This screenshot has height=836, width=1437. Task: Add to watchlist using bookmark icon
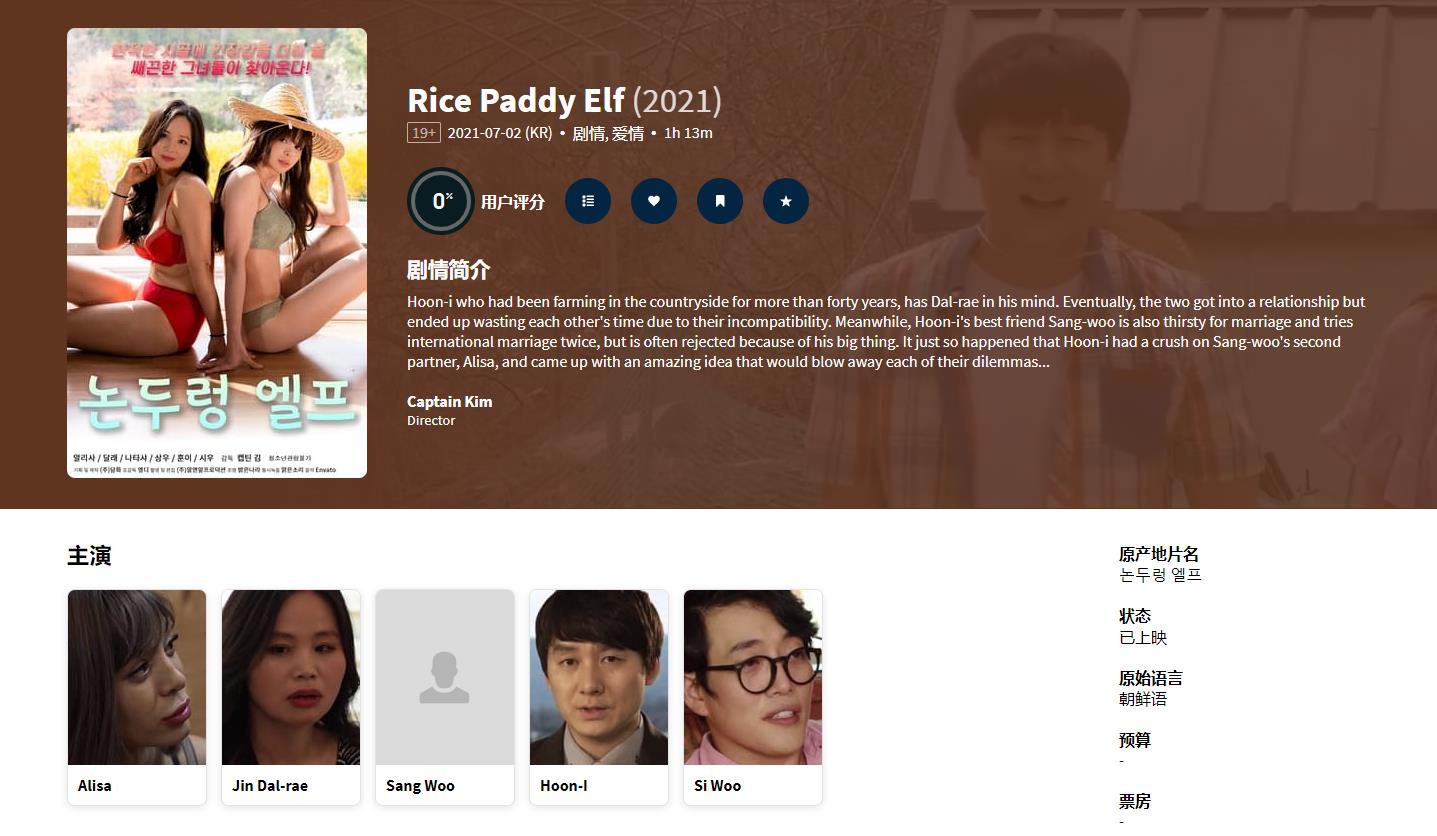[x=720, y=201]
